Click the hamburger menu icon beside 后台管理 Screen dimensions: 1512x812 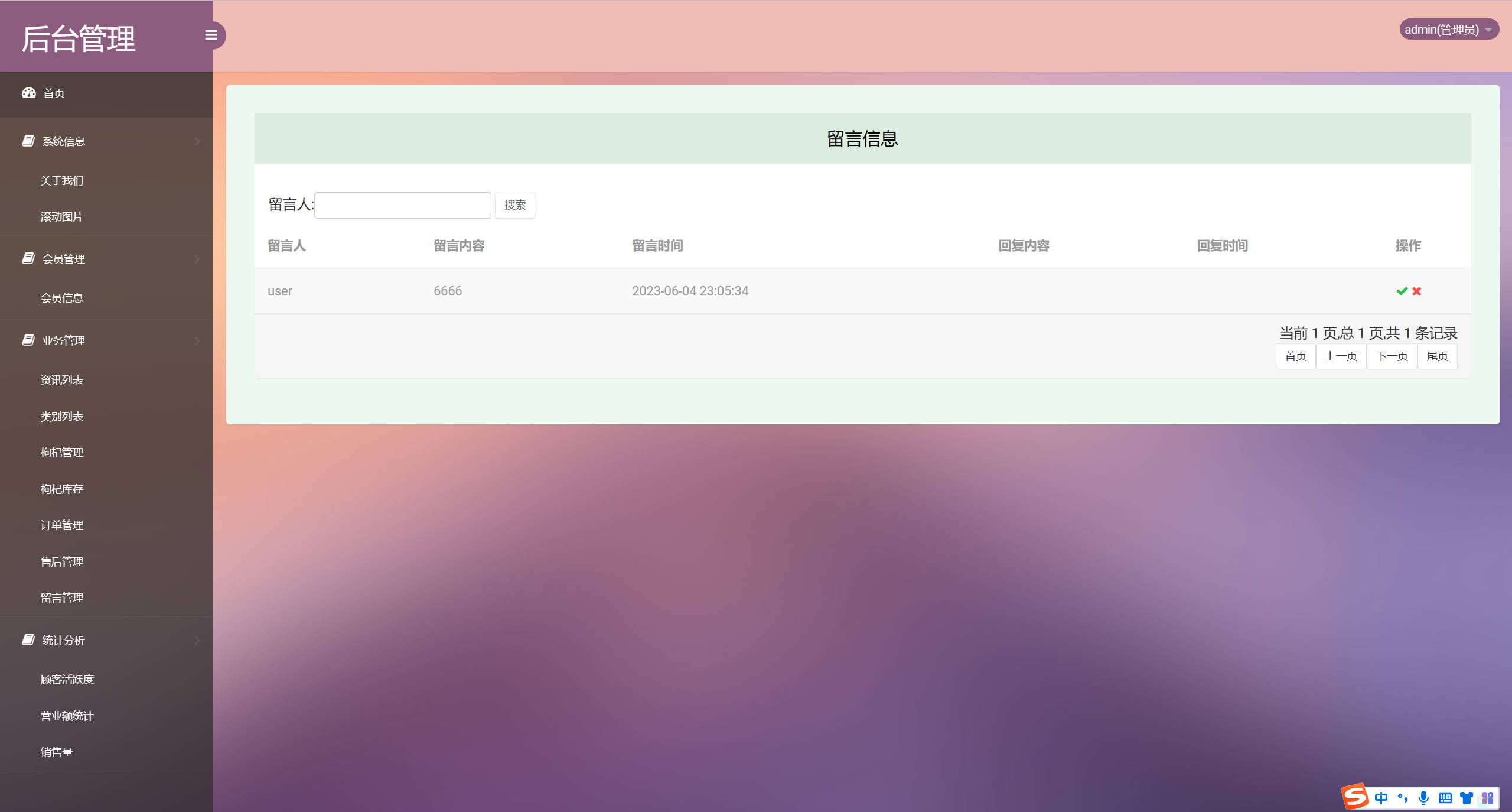tap(211, 35)
